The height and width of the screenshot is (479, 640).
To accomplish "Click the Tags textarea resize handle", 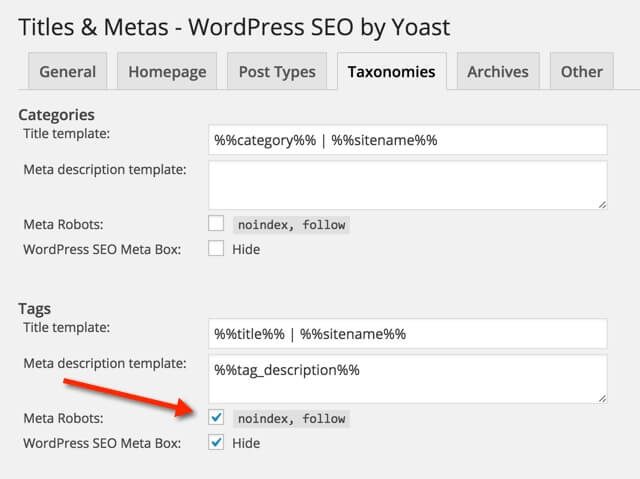I will pos(602,399).
